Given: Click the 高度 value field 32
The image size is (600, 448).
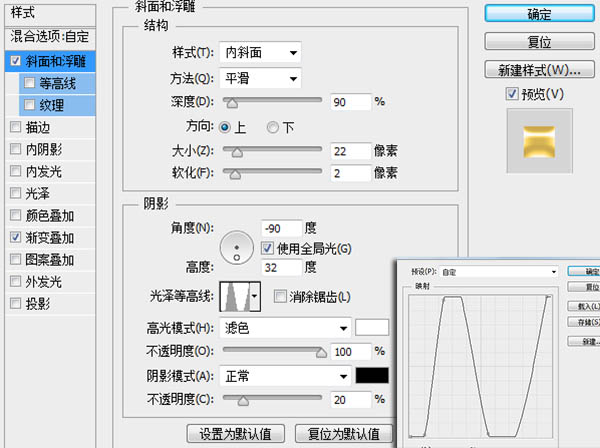Looking at the screenshot, I should coord(282,267).
